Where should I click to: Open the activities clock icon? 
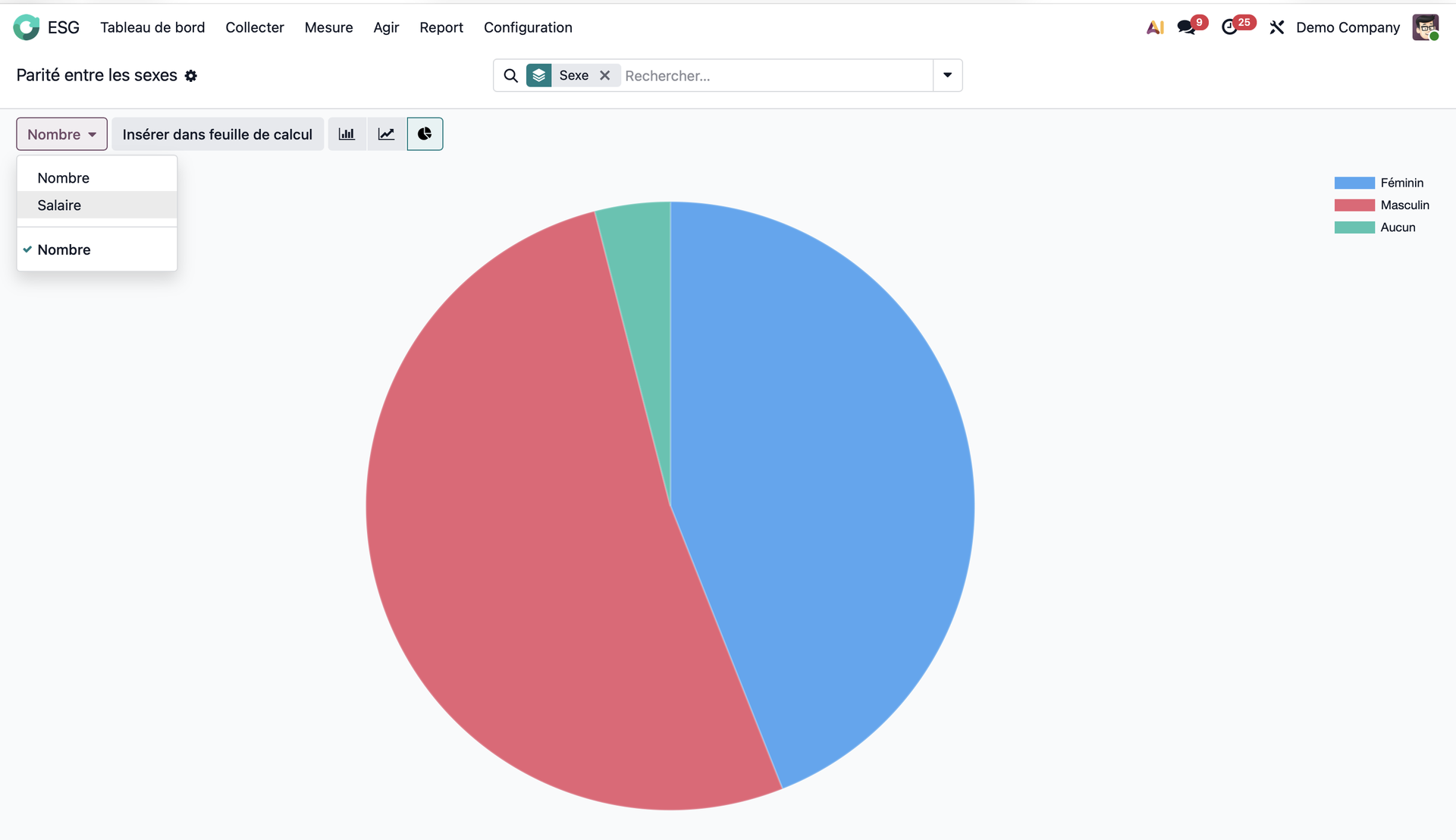coord(1229,27)
